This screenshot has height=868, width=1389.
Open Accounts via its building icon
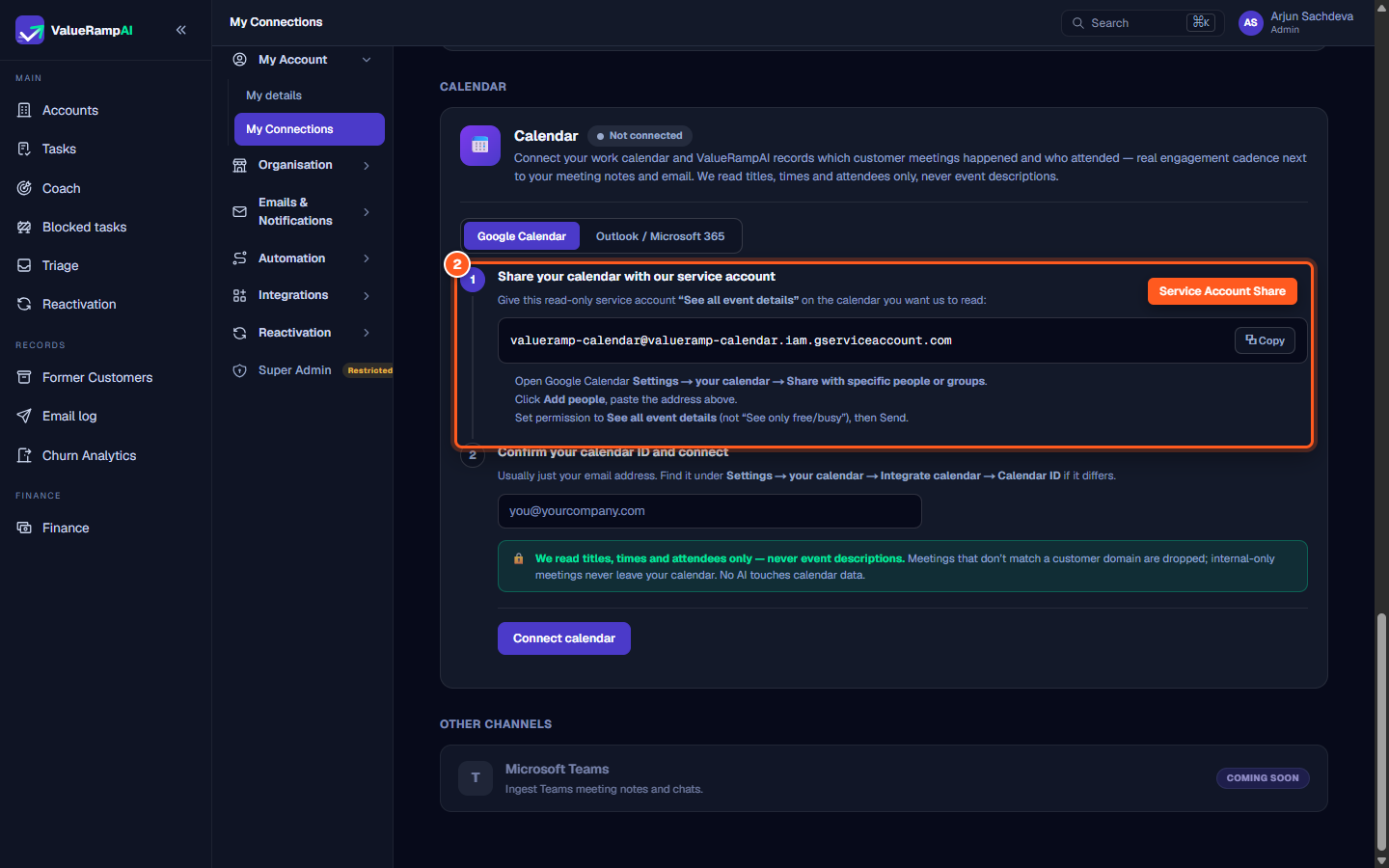pyautogui.click(x=24, y=110)
